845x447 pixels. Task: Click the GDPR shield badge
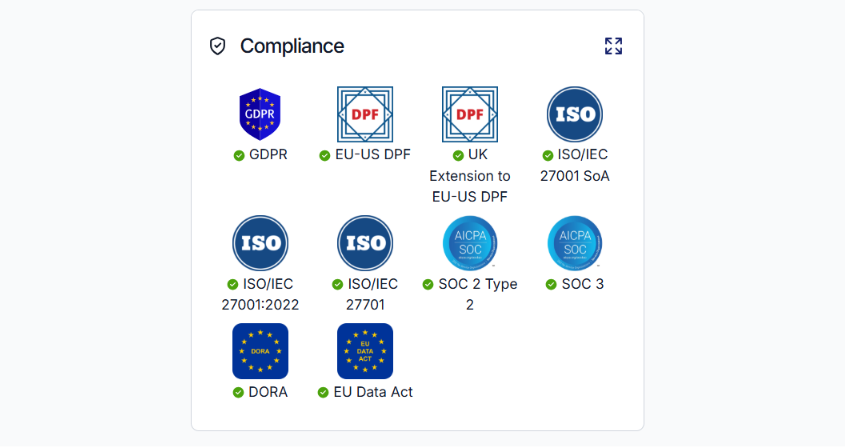[260, 114]
